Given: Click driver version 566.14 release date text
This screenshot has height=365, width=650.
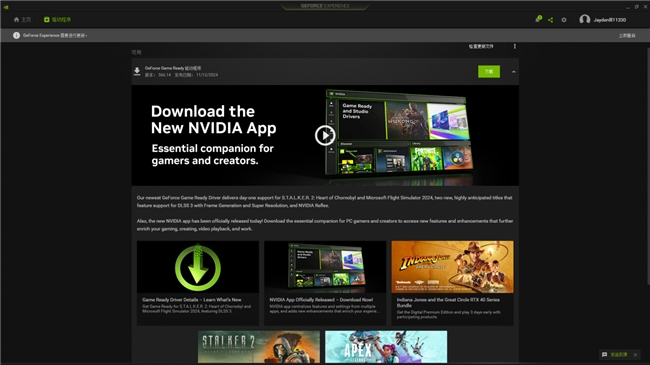Looking at the screenshot, I should pyautogui.click(x=181, y=75).
